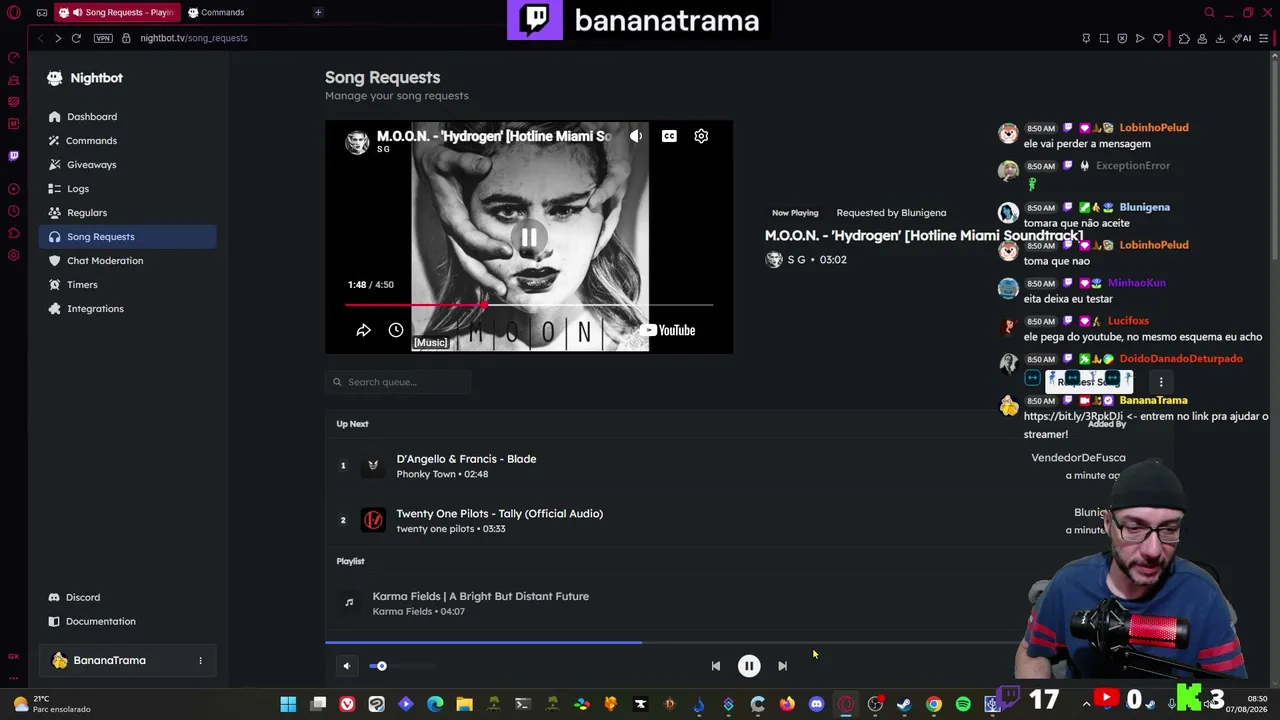Click the bit.ly link in BananaTrama's chat message
Image resolution: width=1280 pixels, height=720 pixels.
(1073, 417)
